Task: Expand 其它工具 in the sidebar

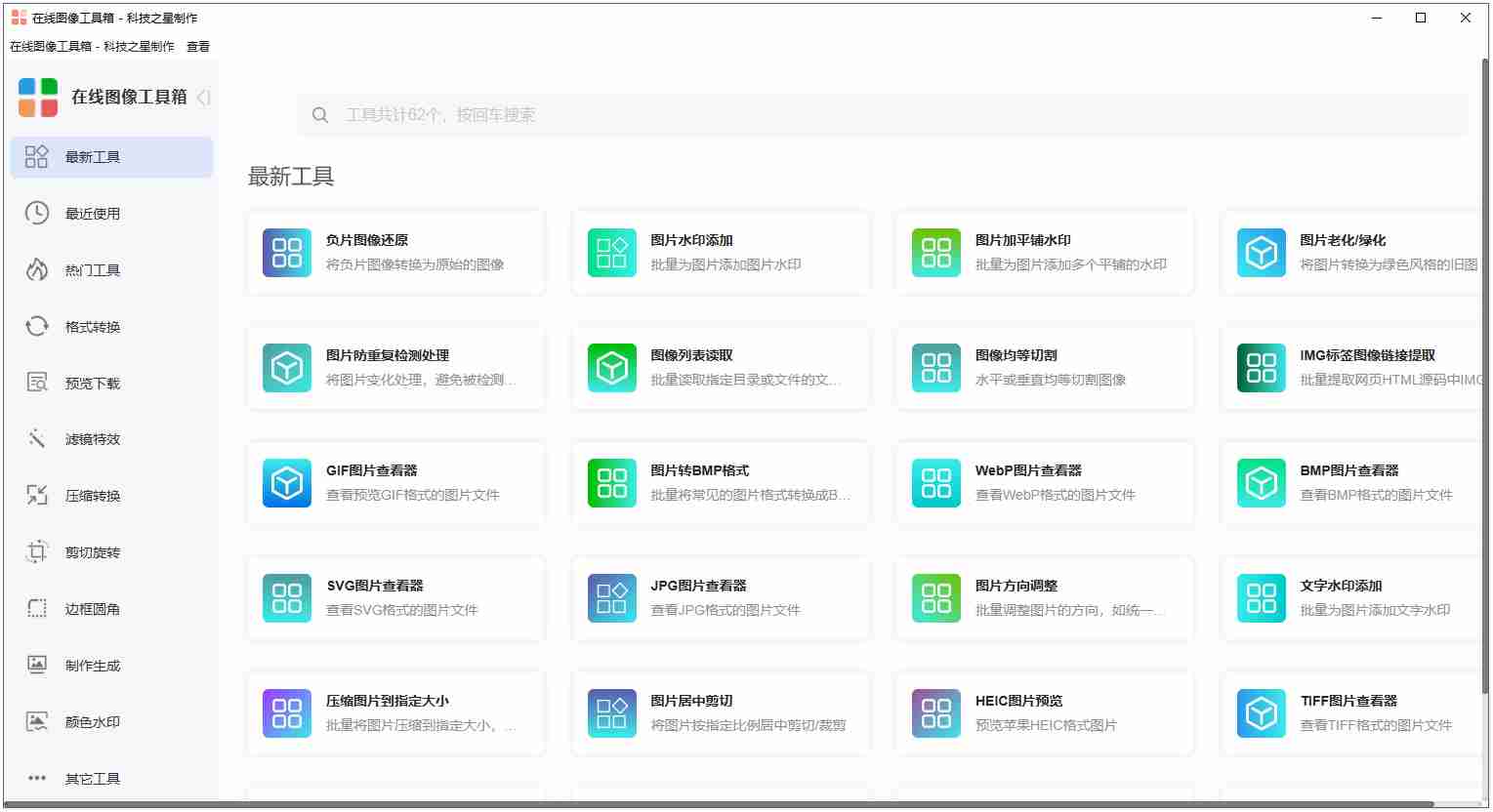Action: (x=93, y=778)
